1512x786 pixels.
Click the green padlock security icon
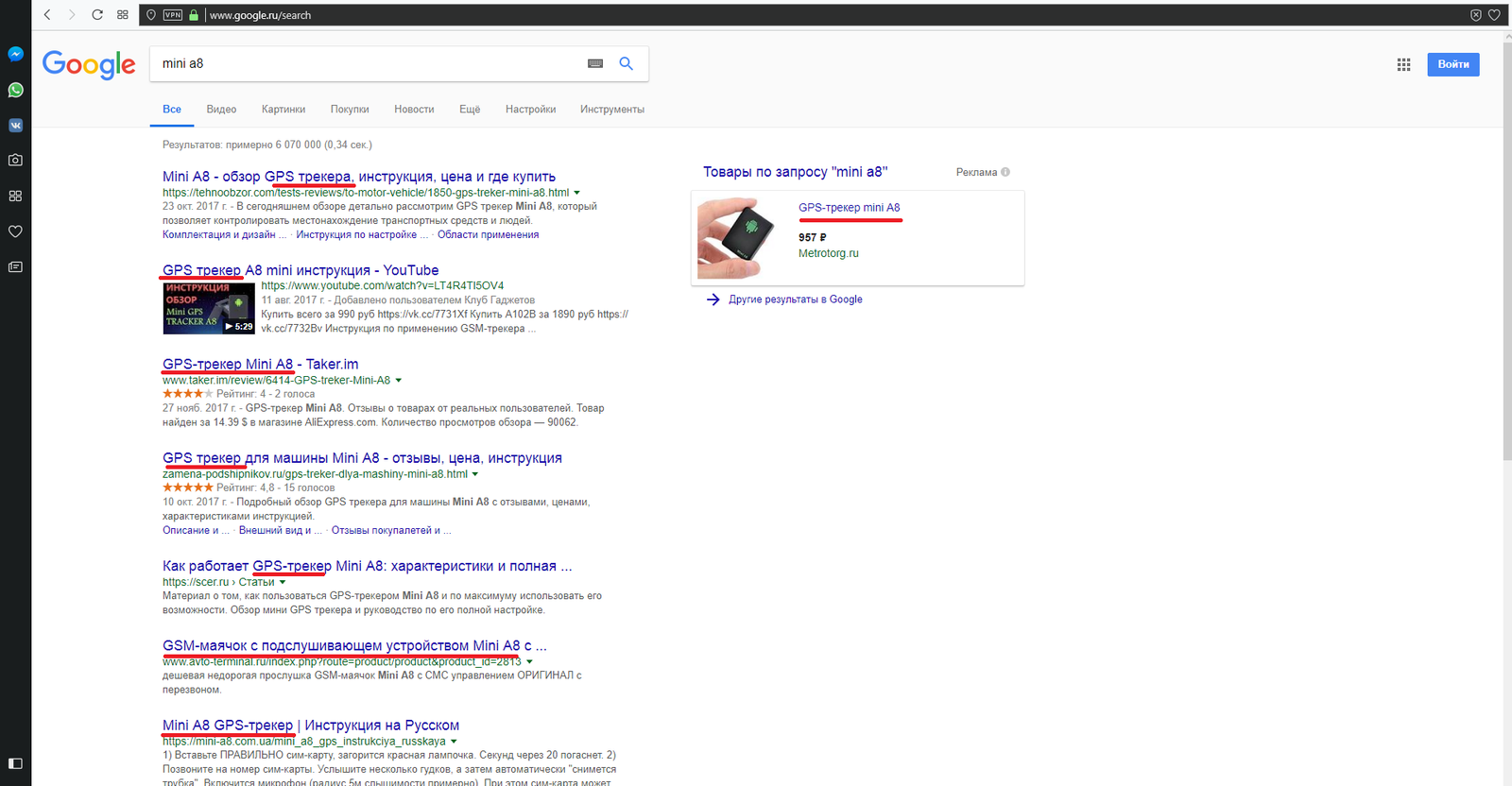click(x=194, y=15)
